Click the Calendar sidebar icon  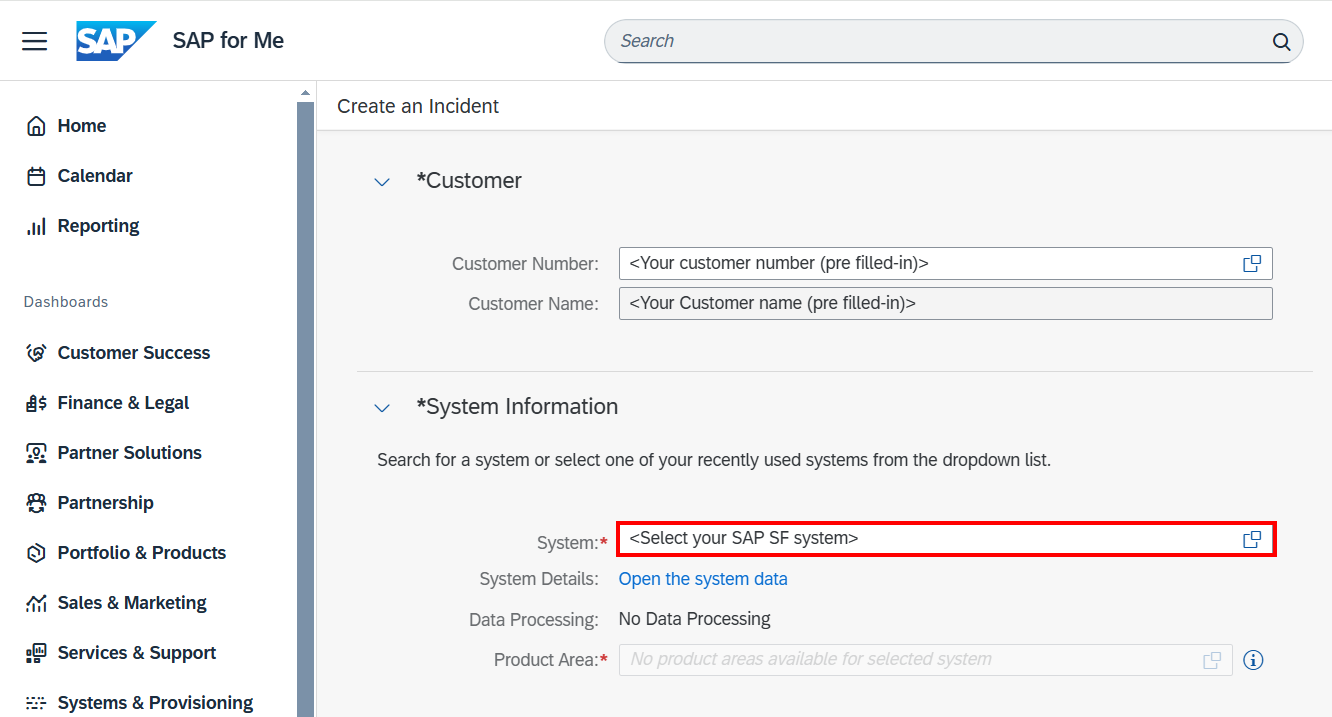[x=36, y=176]
